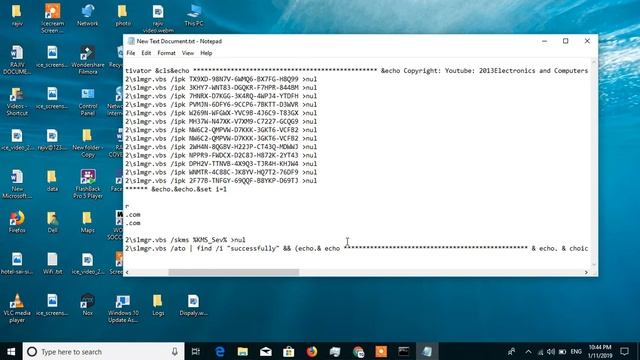Open the clock showing 10:44 PM
Image resolution: width=640 pixels, height=360 pixels.
tap(600, 351)
